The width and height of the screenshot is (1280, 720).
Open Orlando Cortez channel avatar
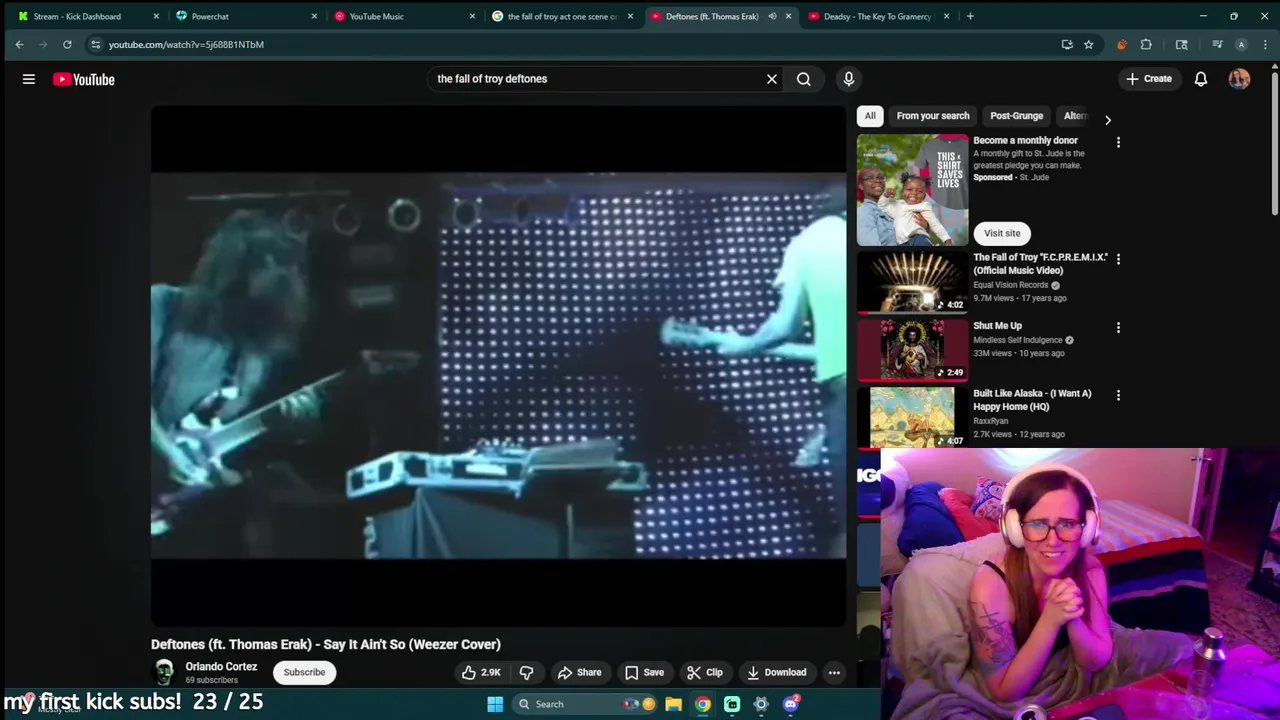[164, 672]
